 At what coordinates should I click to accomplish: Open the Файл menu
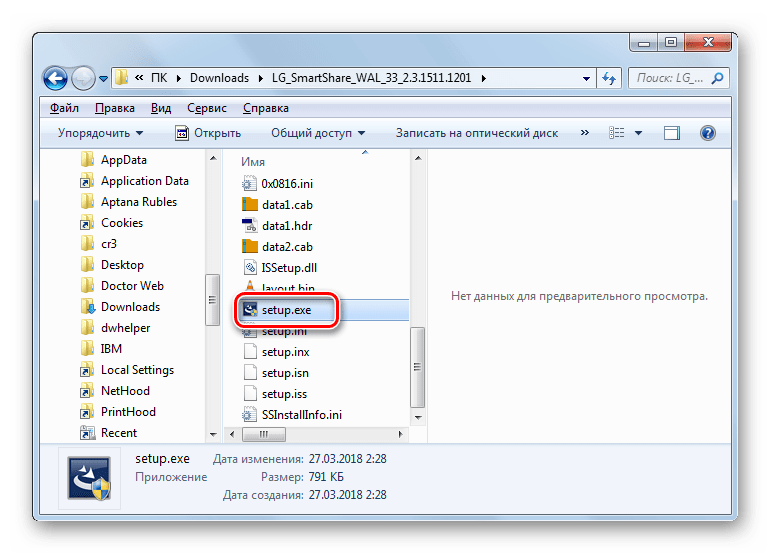[64, 108]
